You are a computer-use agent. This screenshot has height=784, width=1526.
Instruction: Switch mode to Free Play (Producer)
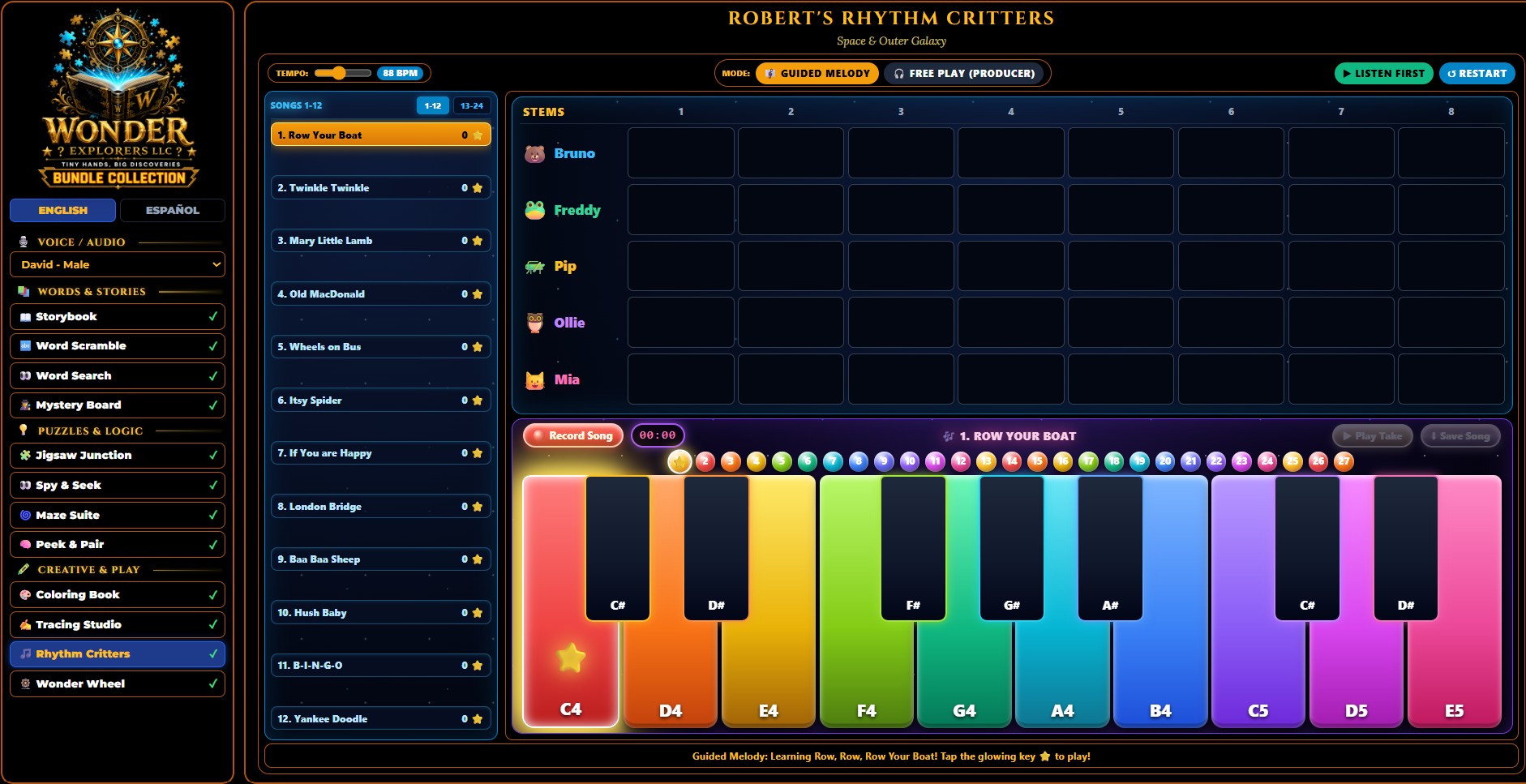(965, 73)
